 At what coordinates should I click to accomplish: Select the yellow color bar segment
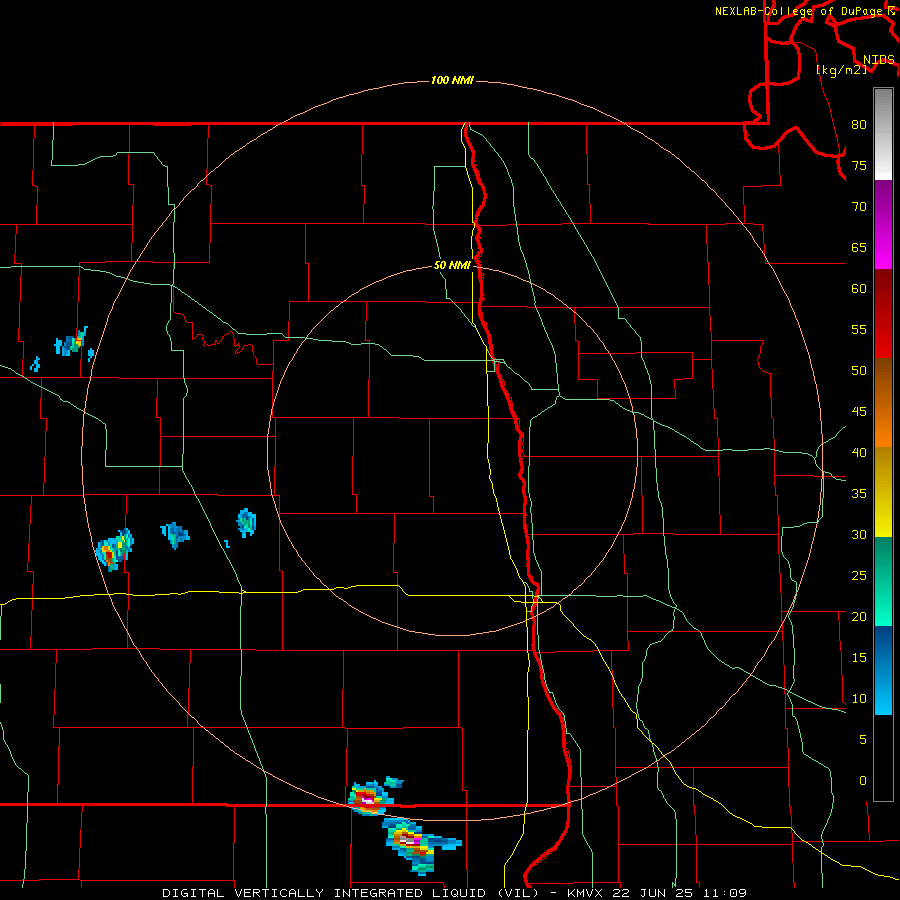pos(883,492)
